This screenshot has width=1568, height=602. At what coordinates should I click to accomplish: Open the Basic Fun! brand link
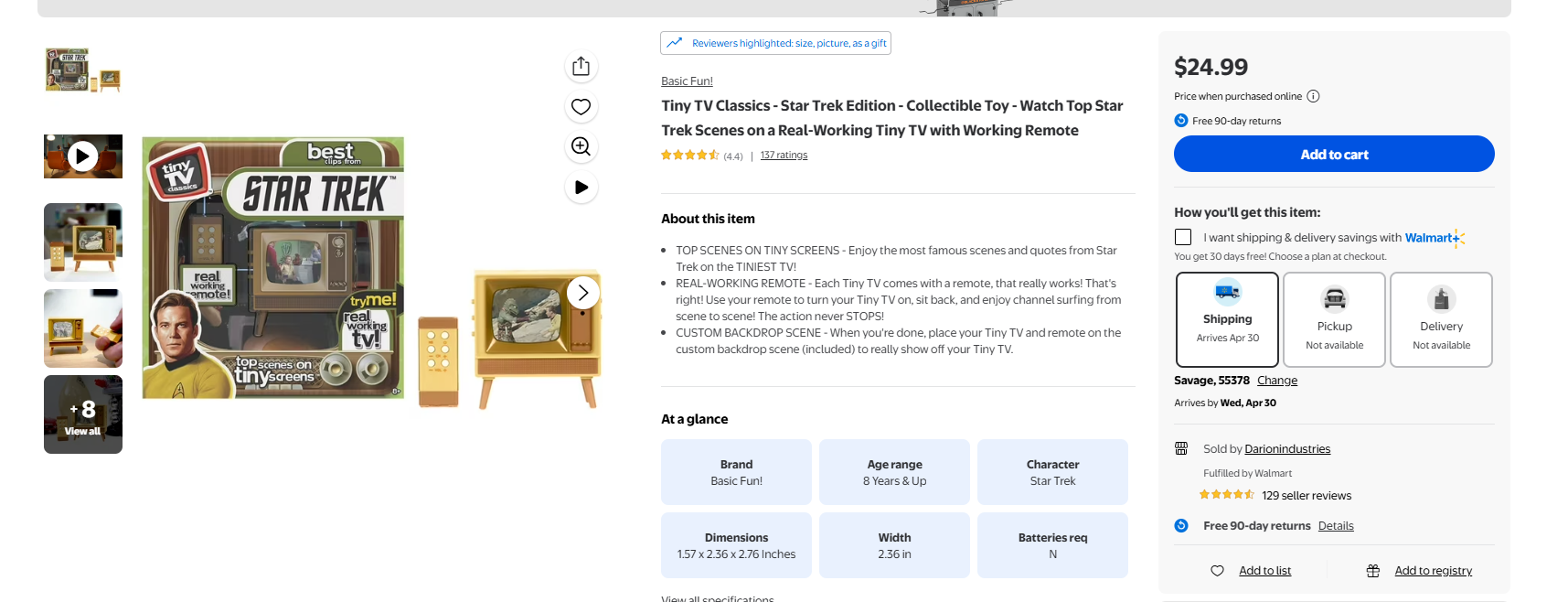pyautogui.click(x=687, y=81)
